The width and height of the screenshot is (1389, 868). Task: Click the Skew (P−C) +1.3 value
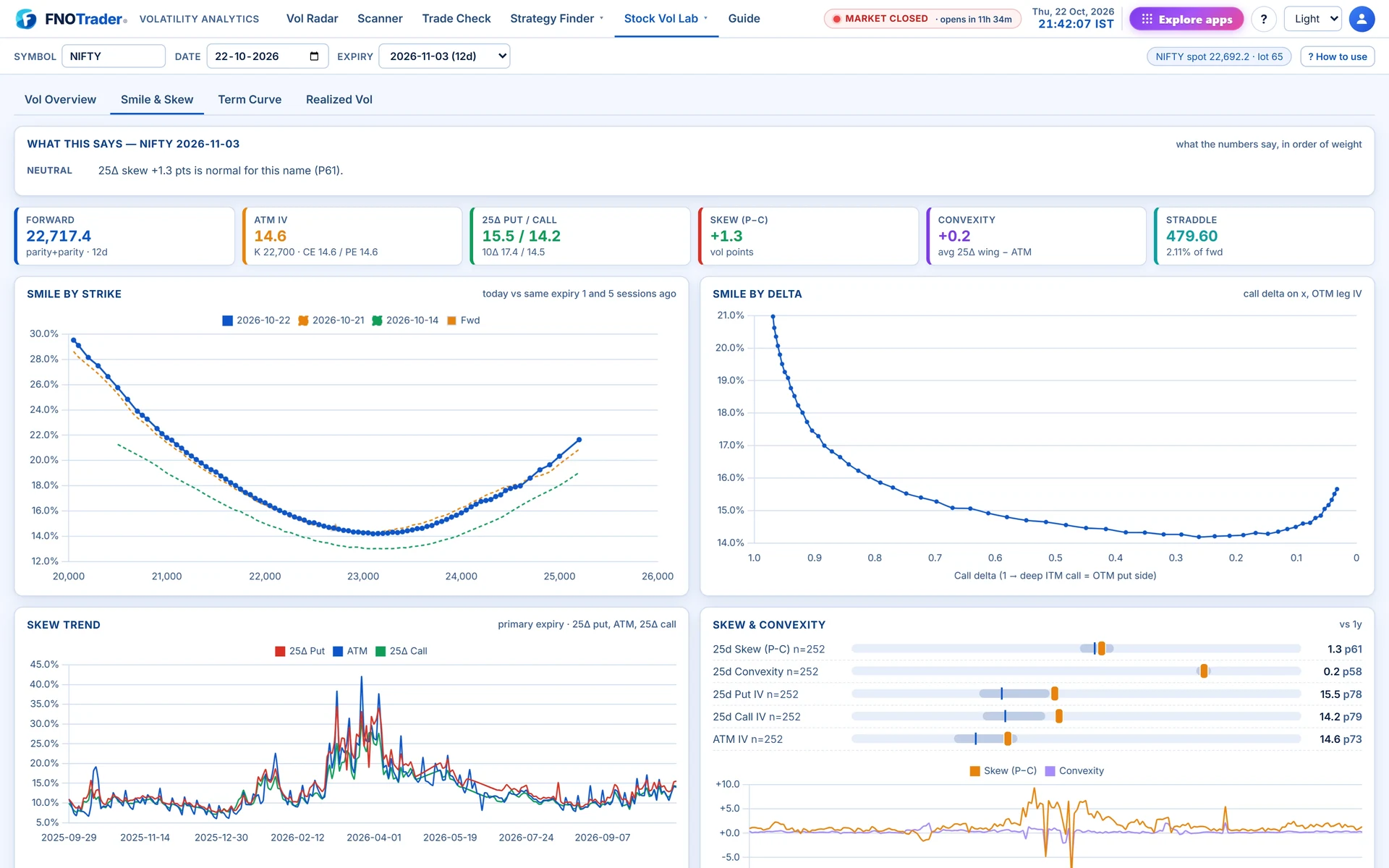pyautogui.click(x=726, y=236)
